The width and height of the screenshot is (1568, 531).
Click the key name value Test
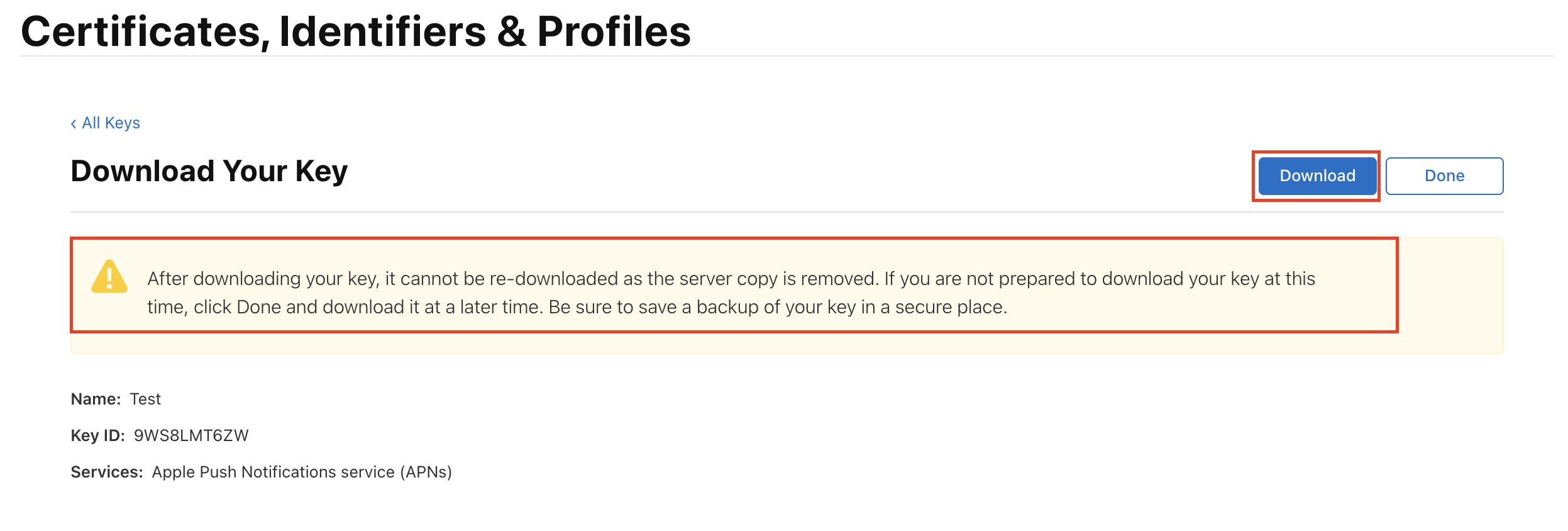145,399
